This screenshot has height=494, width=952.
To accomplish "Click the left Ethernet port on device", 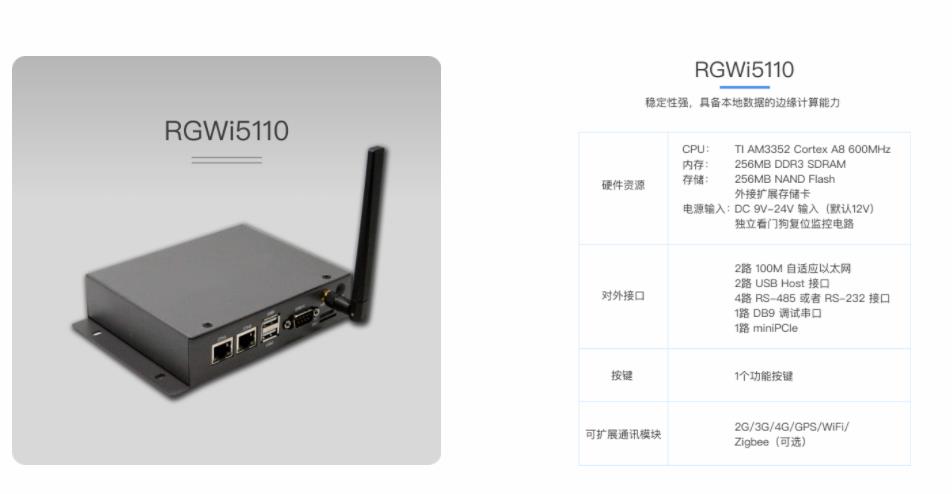I will pos(222,350).
